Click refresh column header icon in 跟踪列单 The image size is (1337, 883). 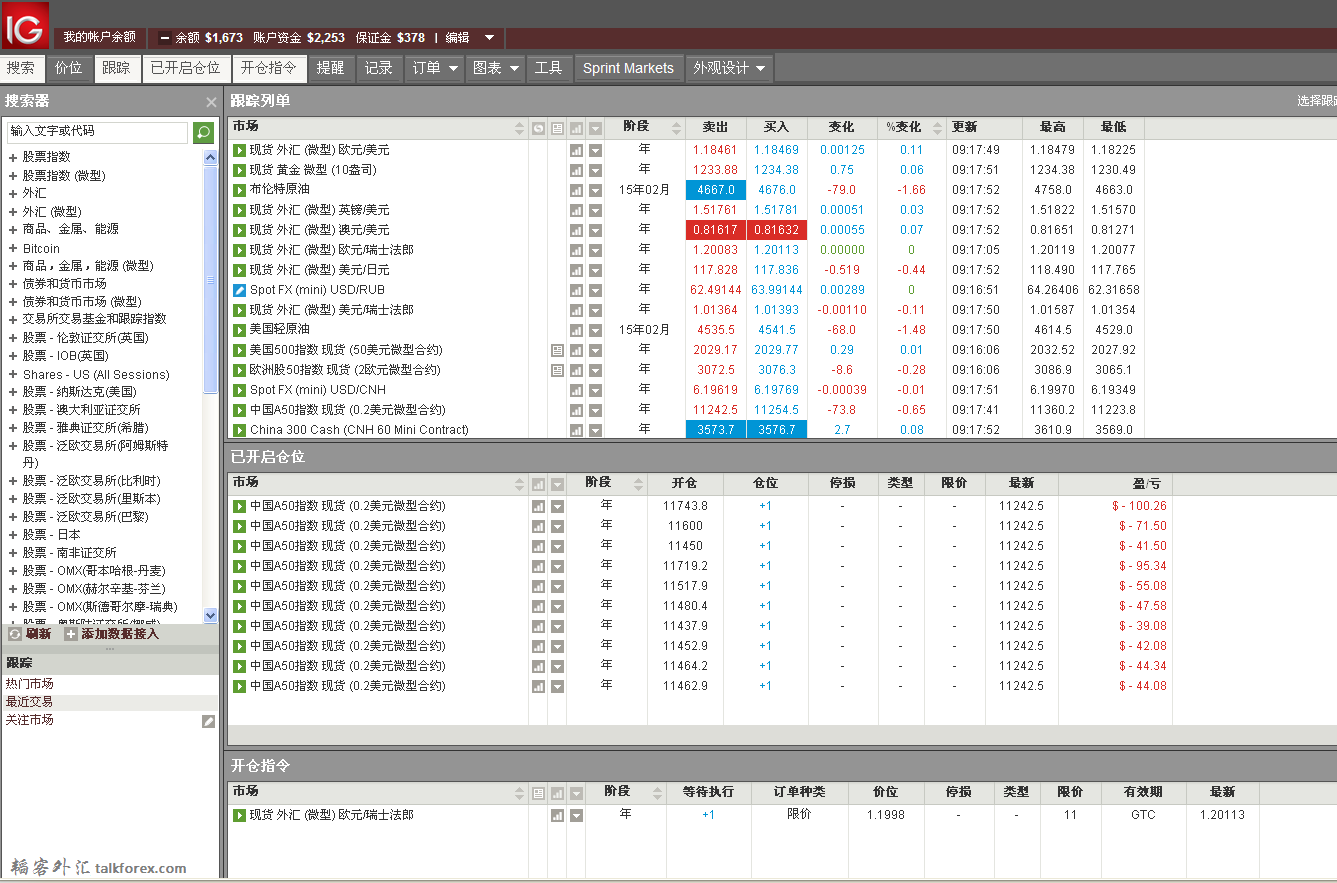pyautogui.click(x=538, y=128)
